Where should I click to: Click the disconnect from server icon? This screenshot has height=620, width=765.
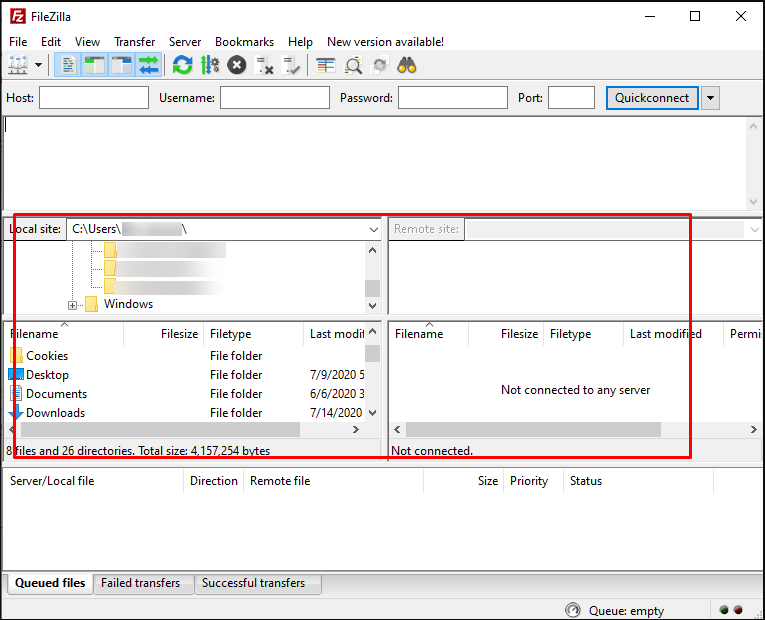pos(264,65)
